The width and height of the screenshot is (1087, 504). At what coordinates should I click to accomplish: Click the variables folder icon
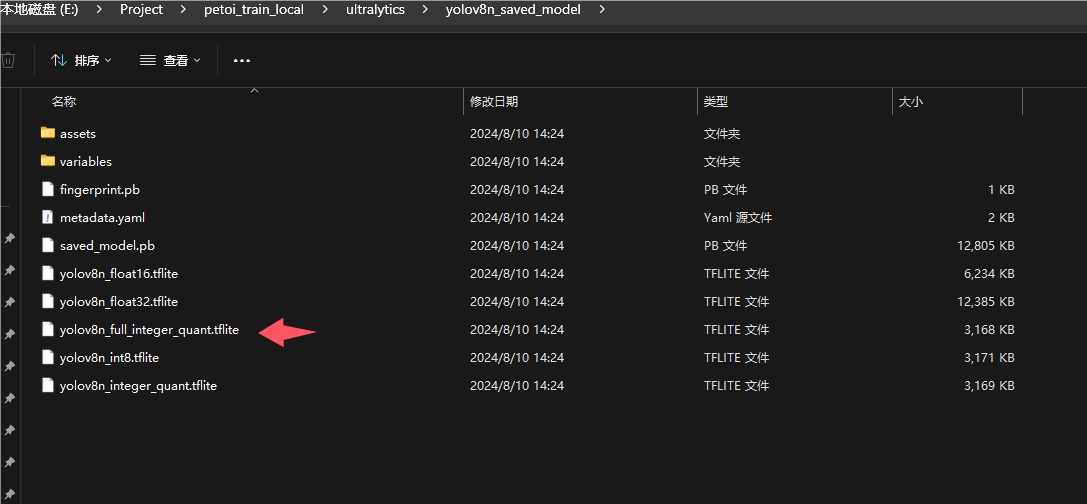point(47,161)
